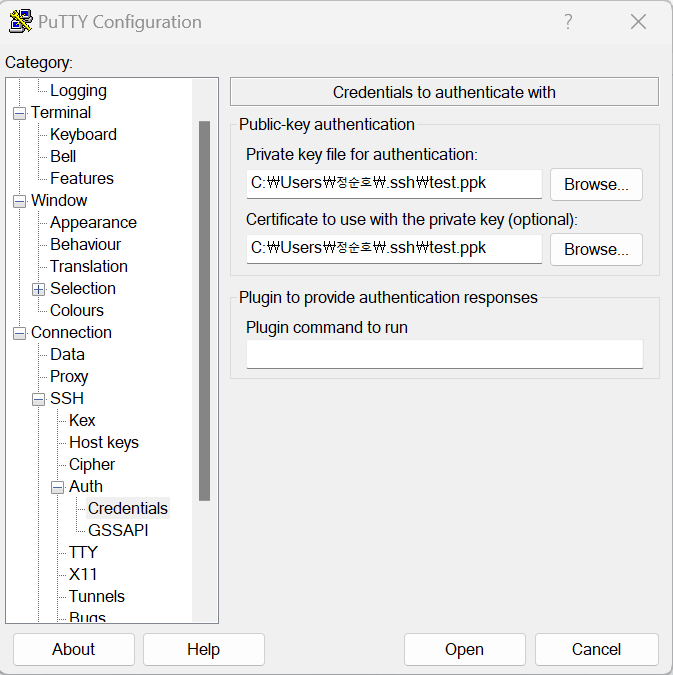Click the Open button to connect

464,649
